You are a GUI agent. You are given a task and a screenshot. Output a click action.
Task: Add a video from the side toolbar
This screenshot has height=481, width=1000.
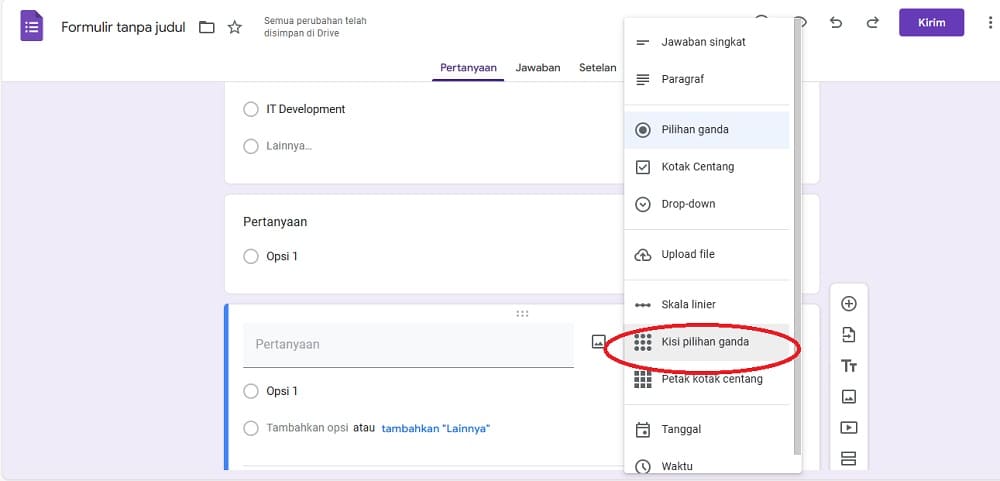pyautogui.click(x=848, y=427)
